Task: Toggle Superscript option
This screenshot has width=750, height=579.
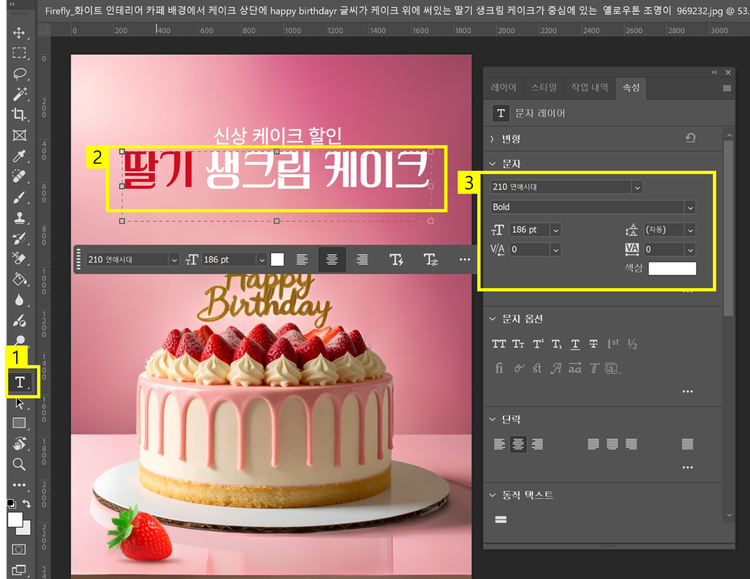Action: tap(538, 344)
